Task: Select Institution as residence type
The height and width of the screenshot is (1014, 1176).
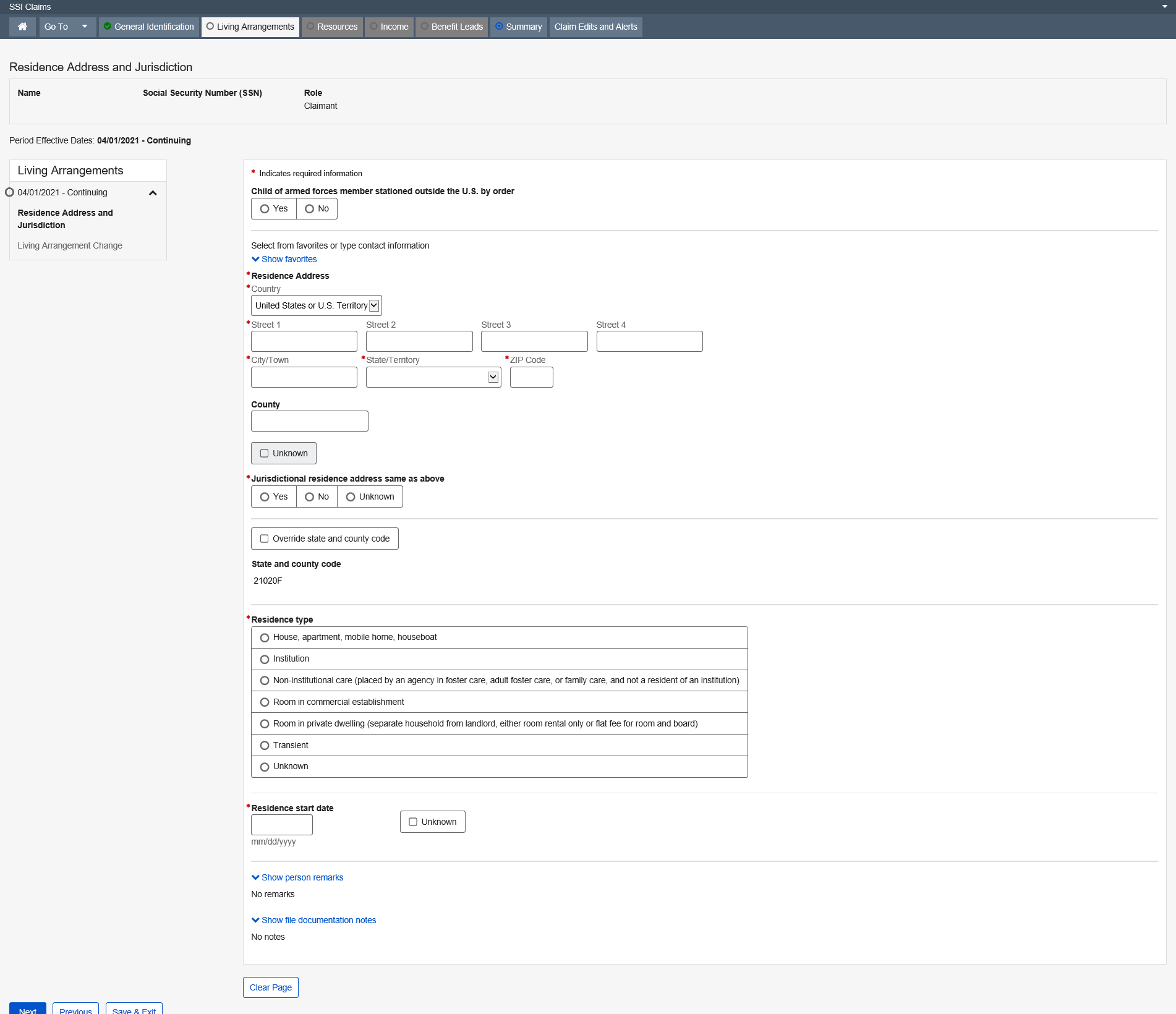Action: [x=265, y=659]
